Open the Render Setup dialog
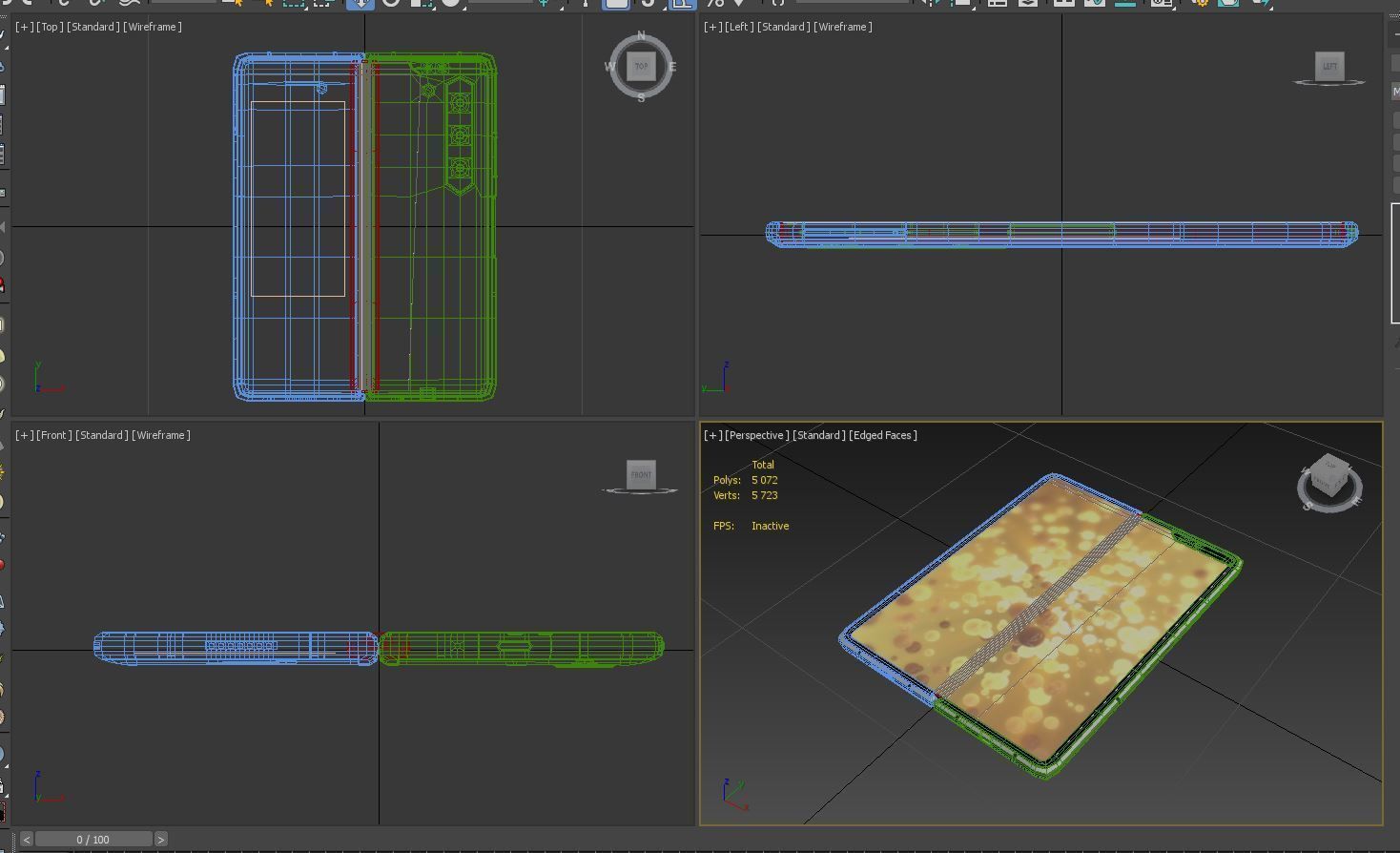The width and height of the screenshot is (1400, 853). pos(1200,5)
